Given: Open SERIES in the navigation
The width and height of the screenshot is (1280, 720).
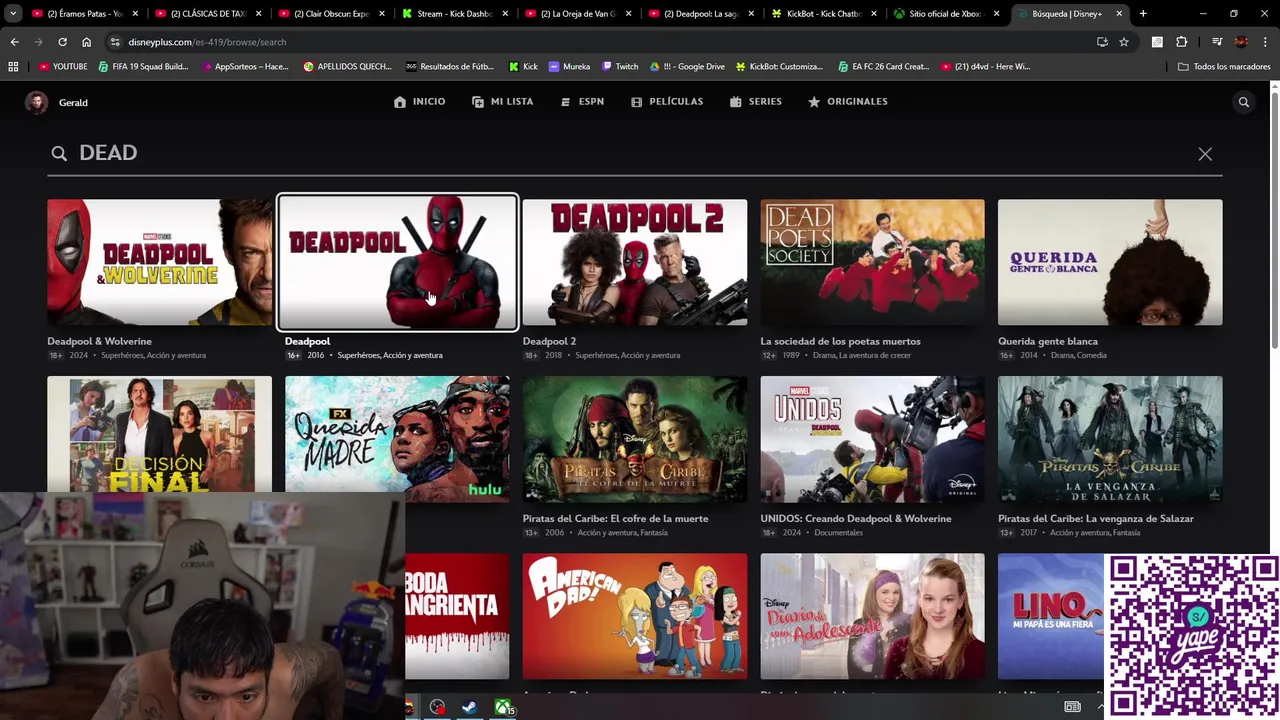Looking at the screenshot, I should point(756,102).
